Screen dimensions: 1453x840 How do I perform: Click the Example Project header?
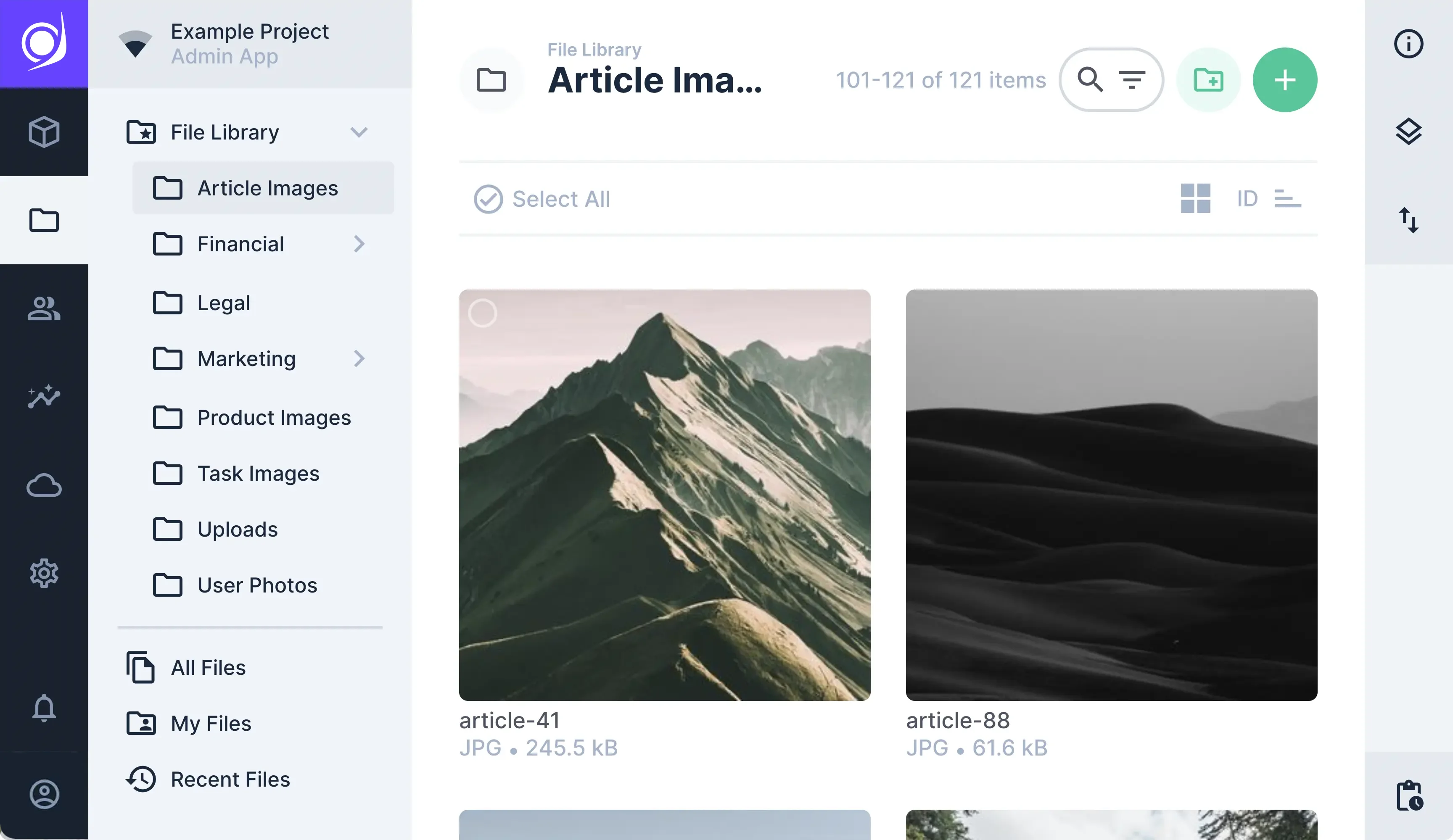[250, 44]
